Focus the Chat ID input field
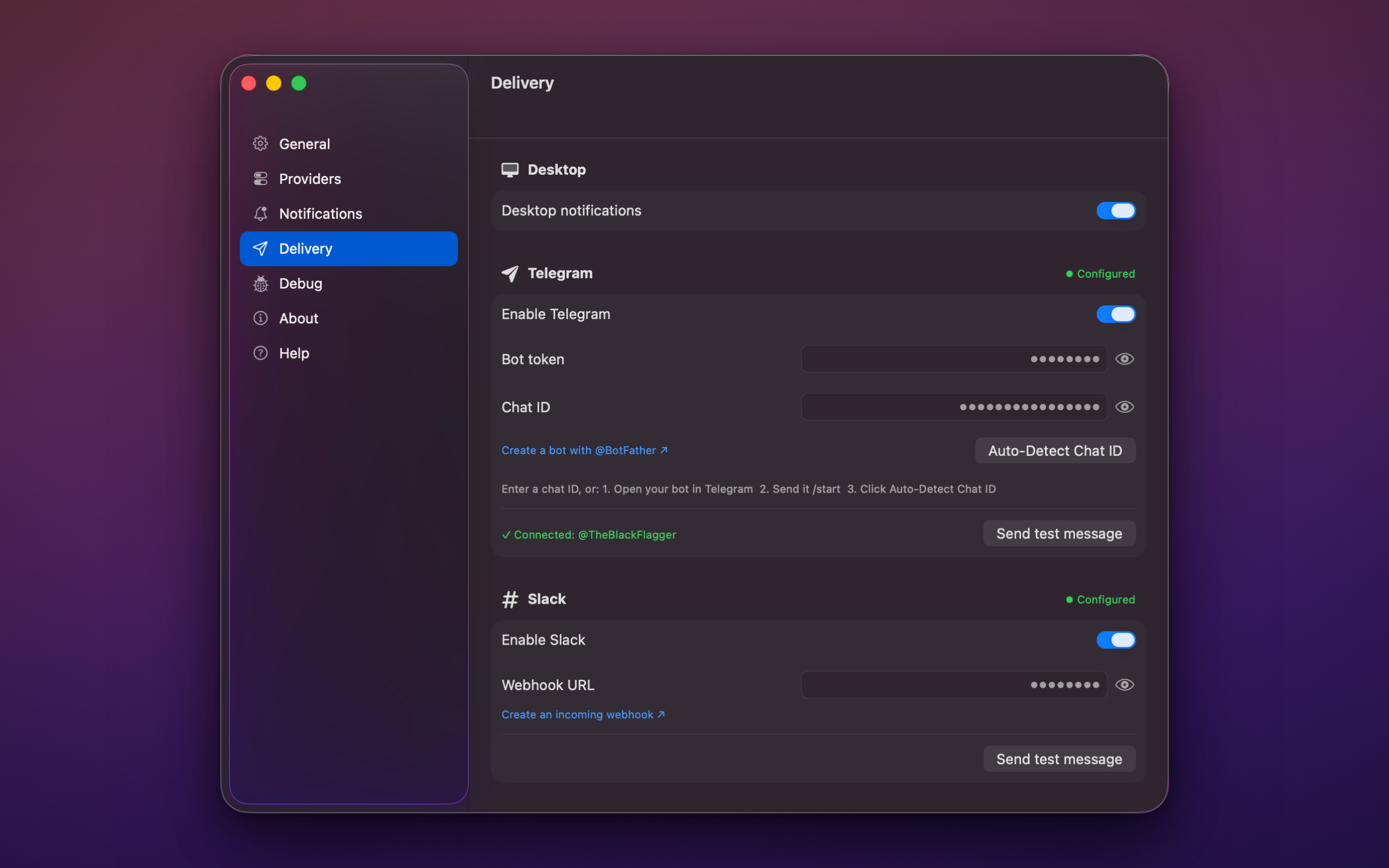 (954, 407)
